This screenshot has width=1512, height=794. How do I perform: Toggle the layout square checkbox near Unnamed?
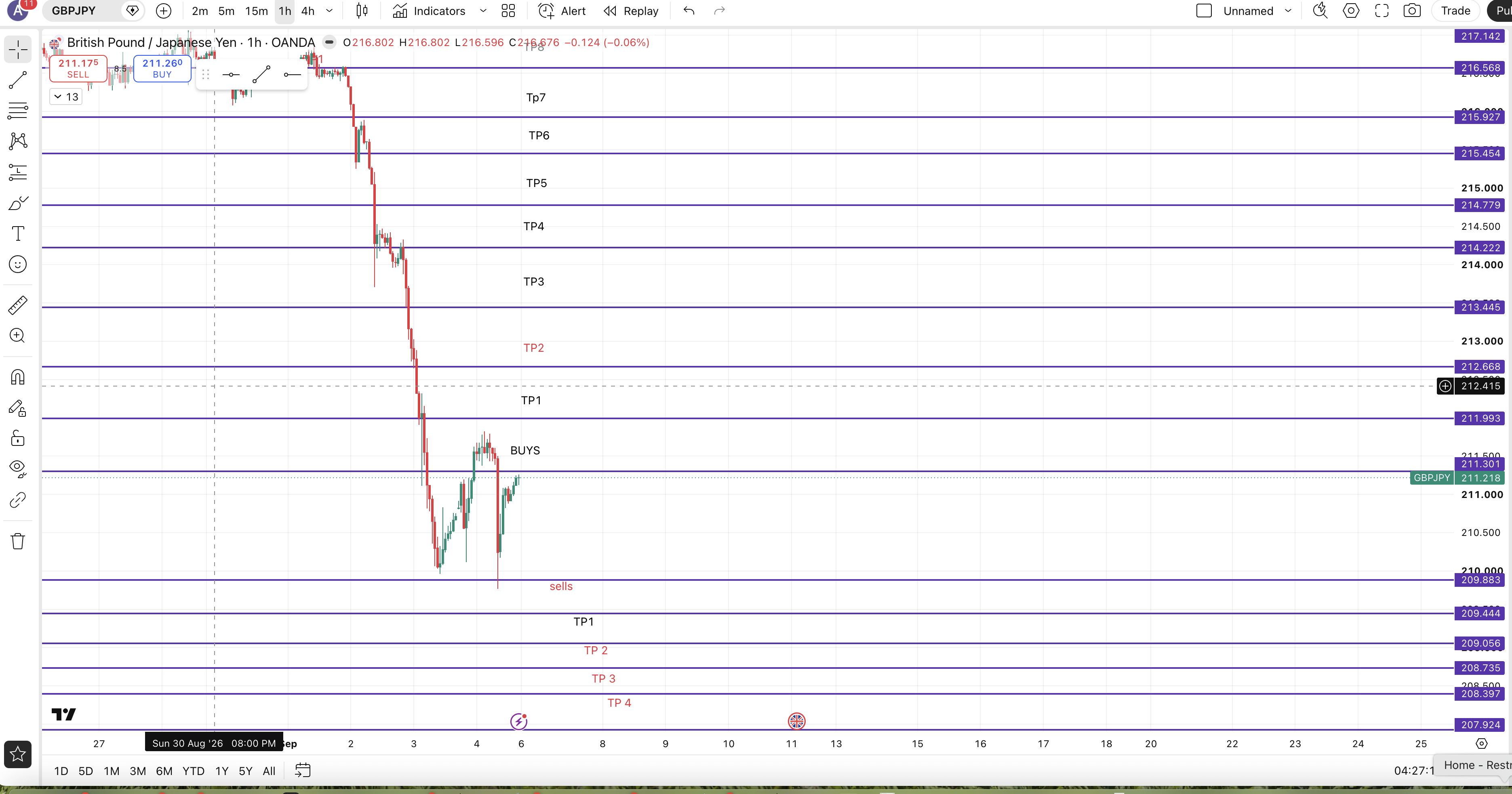pyautogui.click(x=1204, y=11)
